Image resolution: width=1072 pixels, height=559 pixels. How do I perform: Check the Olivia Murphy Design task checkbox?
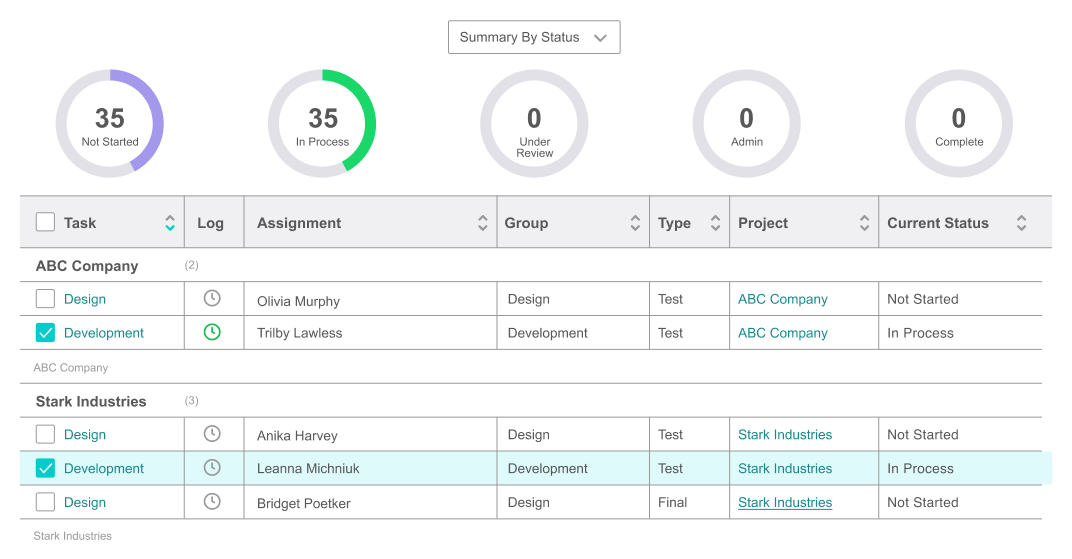click(x=45, y=298)
